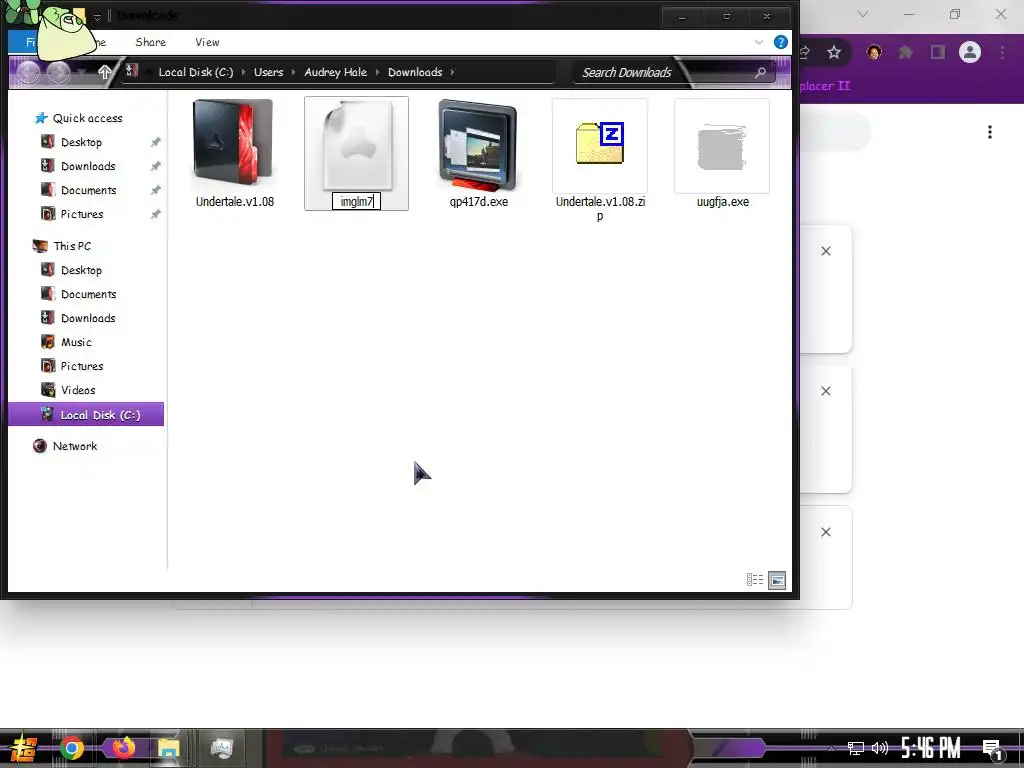Dismiss the third card in Chrome
This screenshot has height=768, width=1024.
tap(825, 532)
